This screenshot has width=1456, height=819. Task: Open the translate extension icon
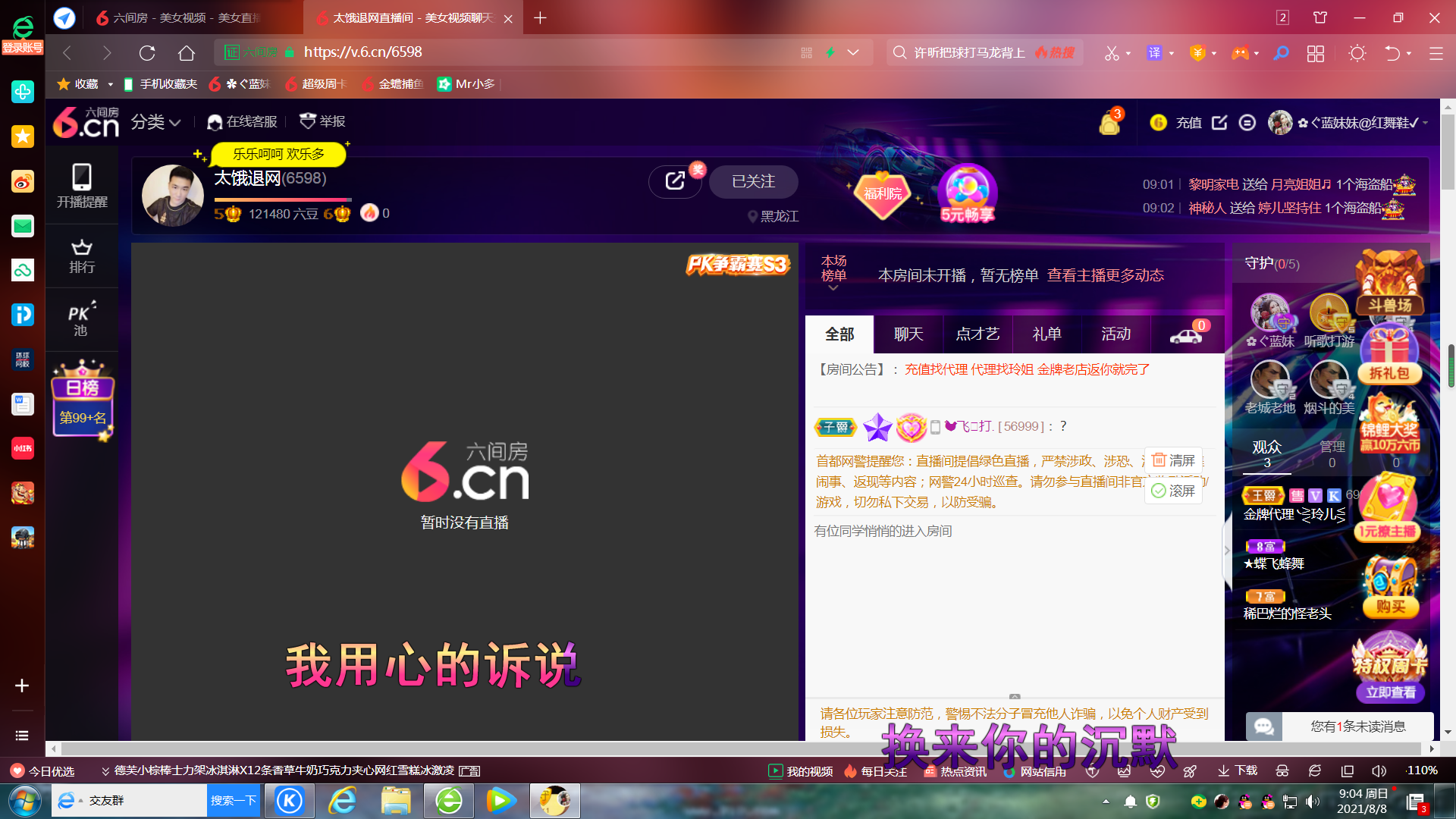(1154, 52)
